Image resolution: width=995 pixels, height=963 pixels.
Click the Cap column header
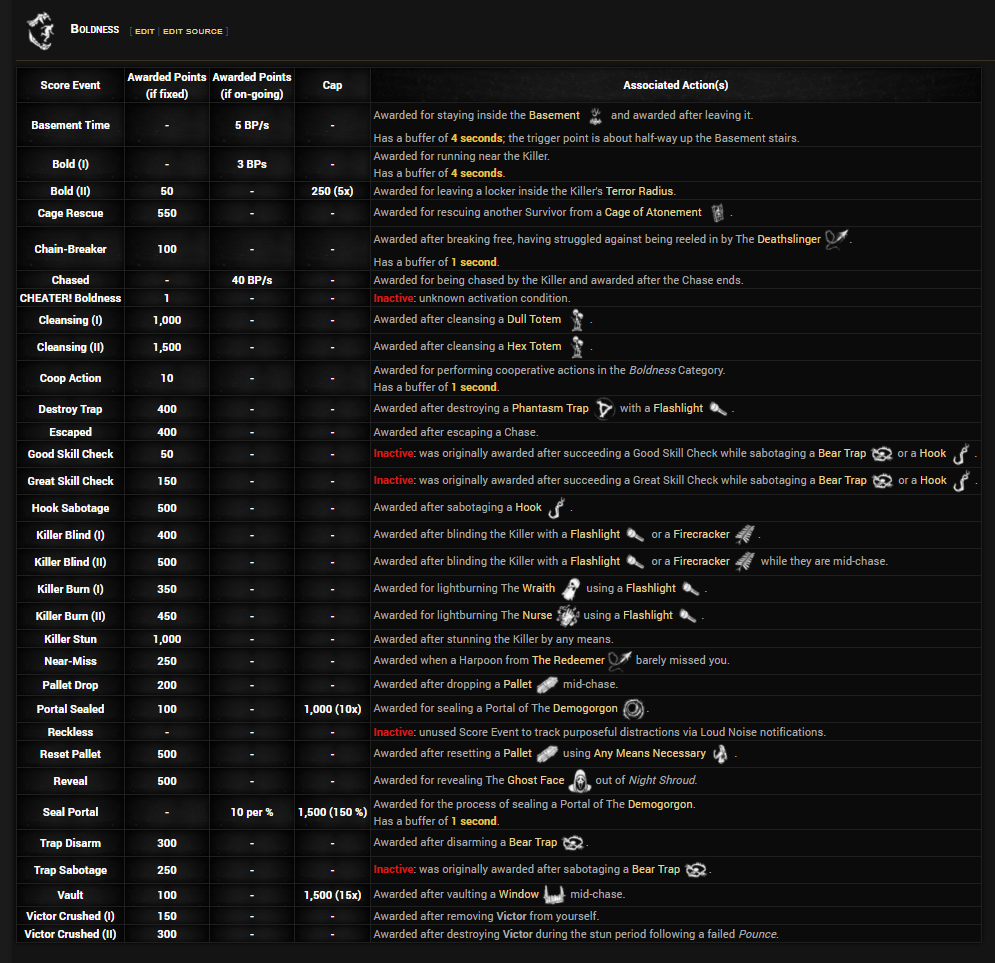click(332, 85)
